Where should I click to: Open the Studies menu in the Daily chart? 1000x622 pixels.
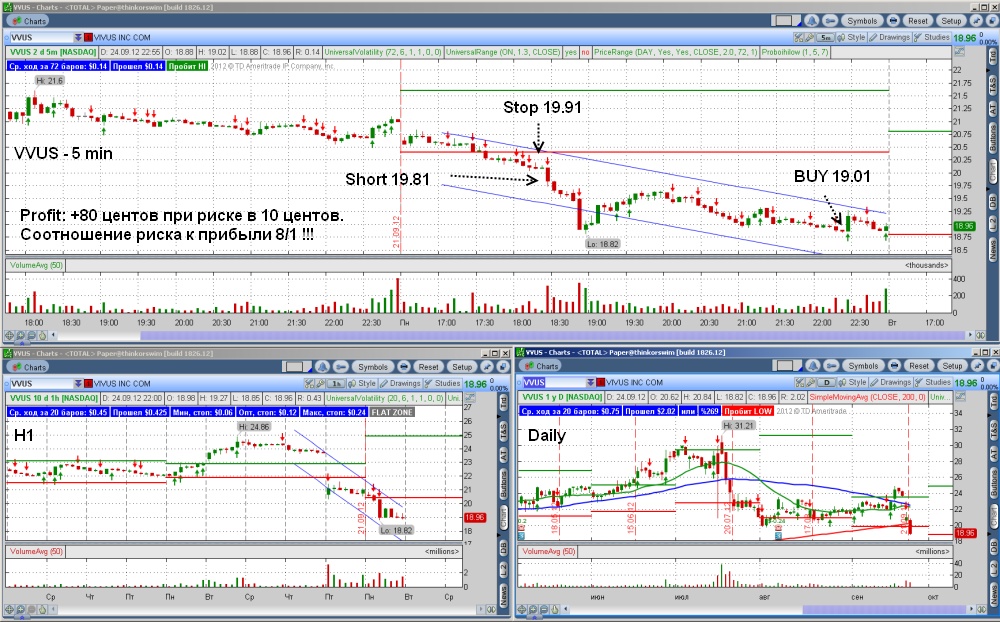pos(932,382)
